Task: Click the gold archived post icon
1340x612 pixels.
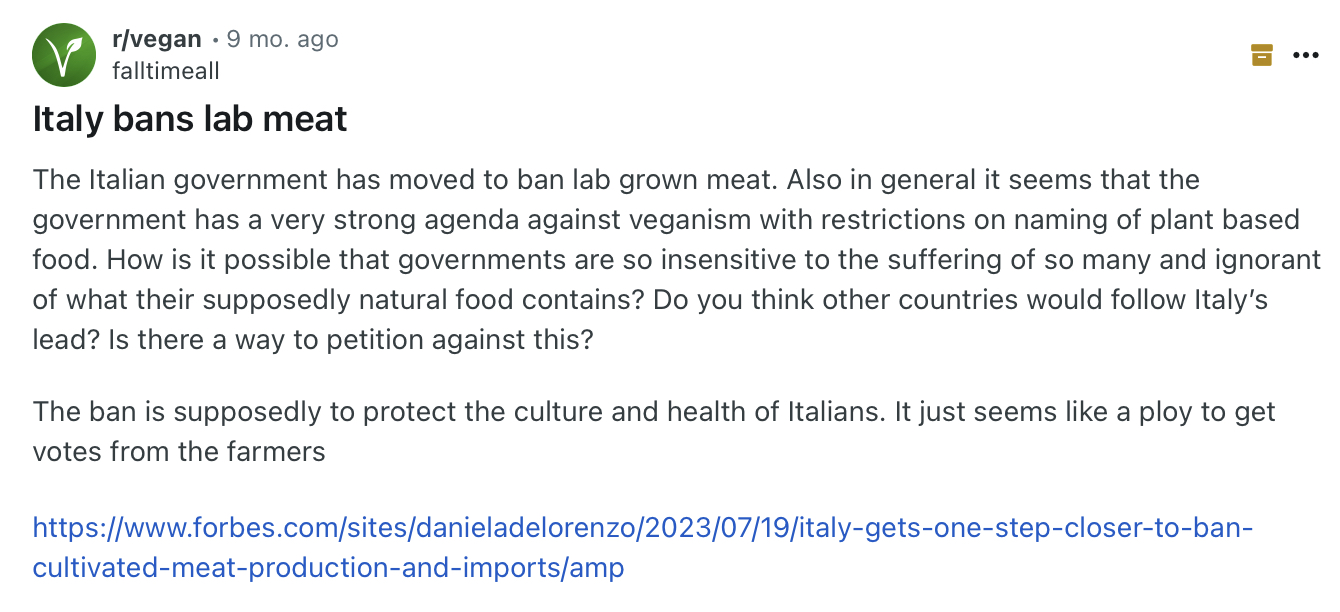Action: [x=1262, y=55]
